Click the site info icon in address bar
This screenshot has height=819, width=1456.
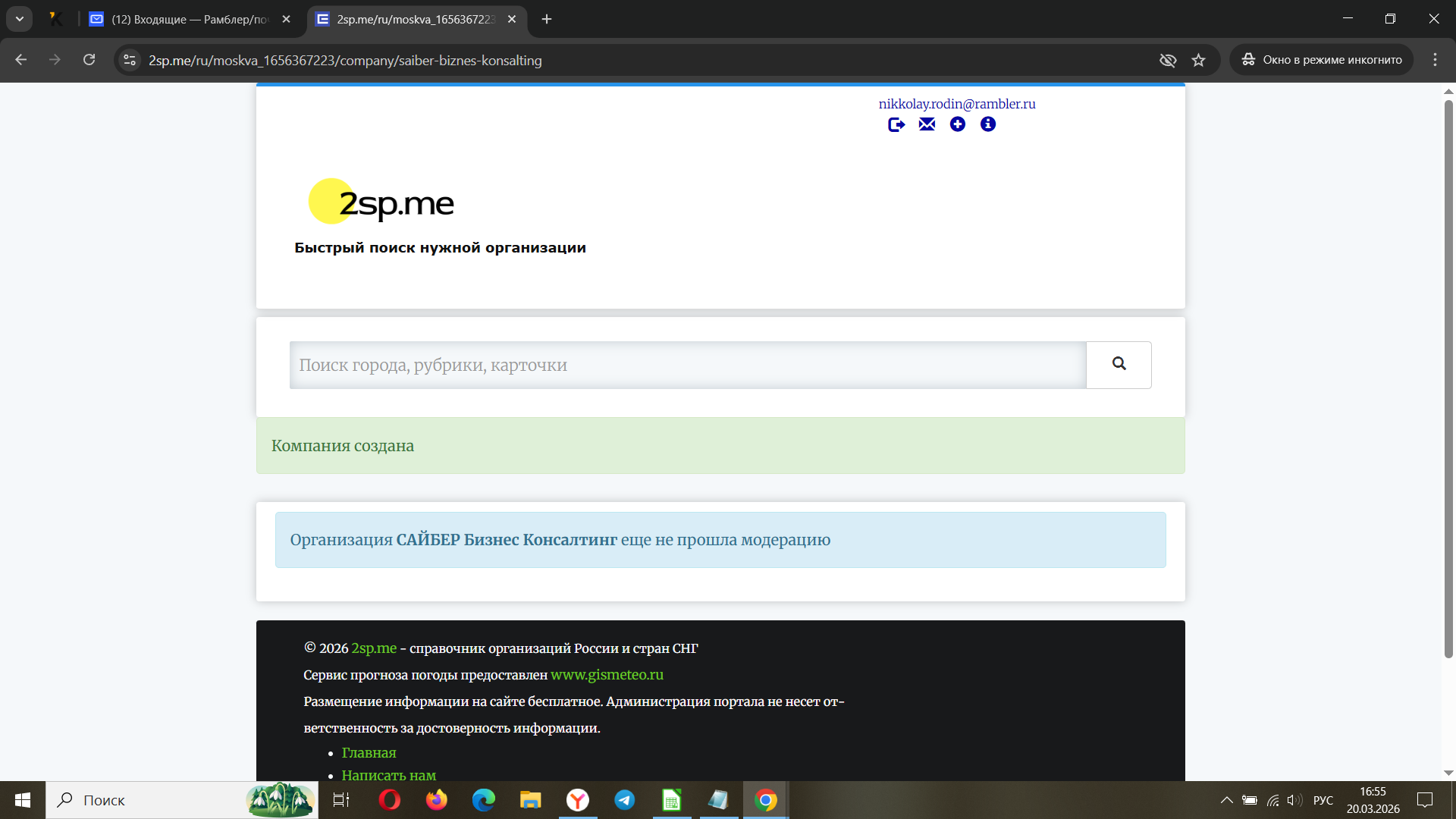(130, 60)
